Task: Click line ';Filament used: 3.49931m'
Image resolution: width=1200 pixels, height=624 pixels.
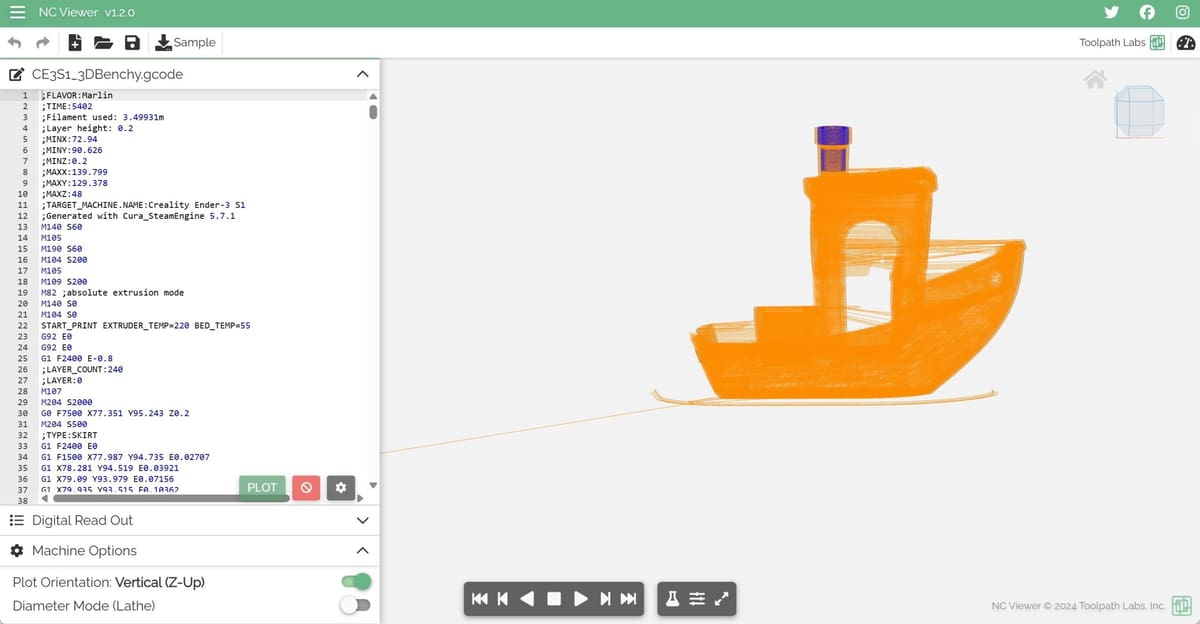Action: pyautogui.click(x=102, y=117)
